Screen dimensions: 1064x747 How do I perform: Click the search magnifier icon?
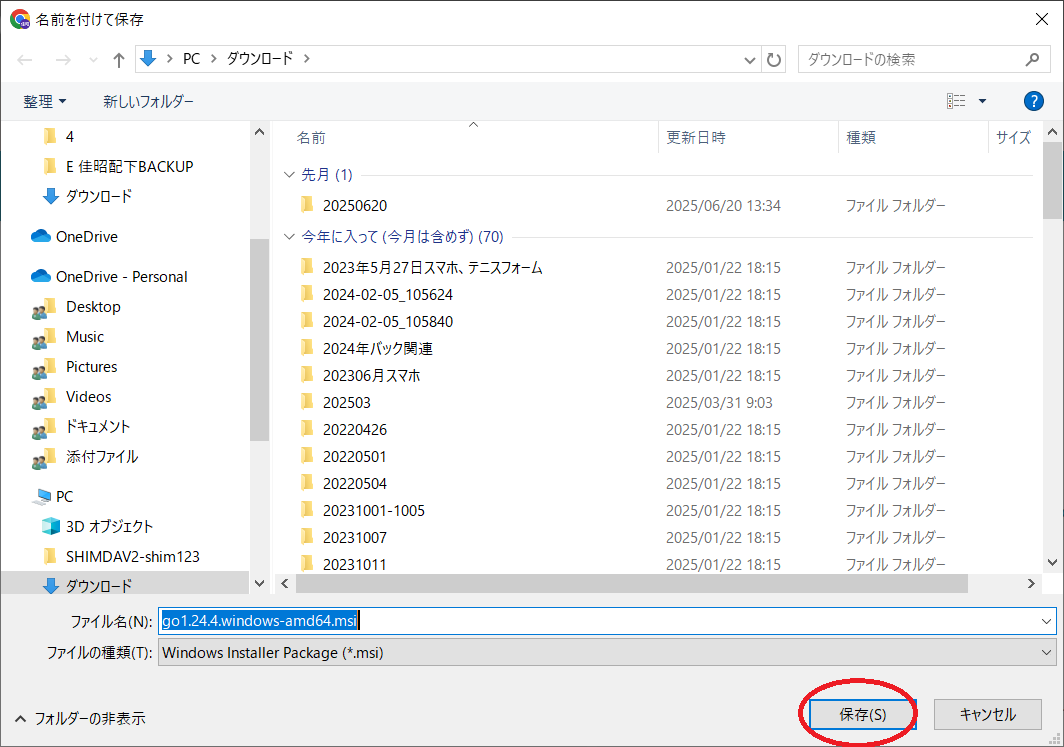1032,60
